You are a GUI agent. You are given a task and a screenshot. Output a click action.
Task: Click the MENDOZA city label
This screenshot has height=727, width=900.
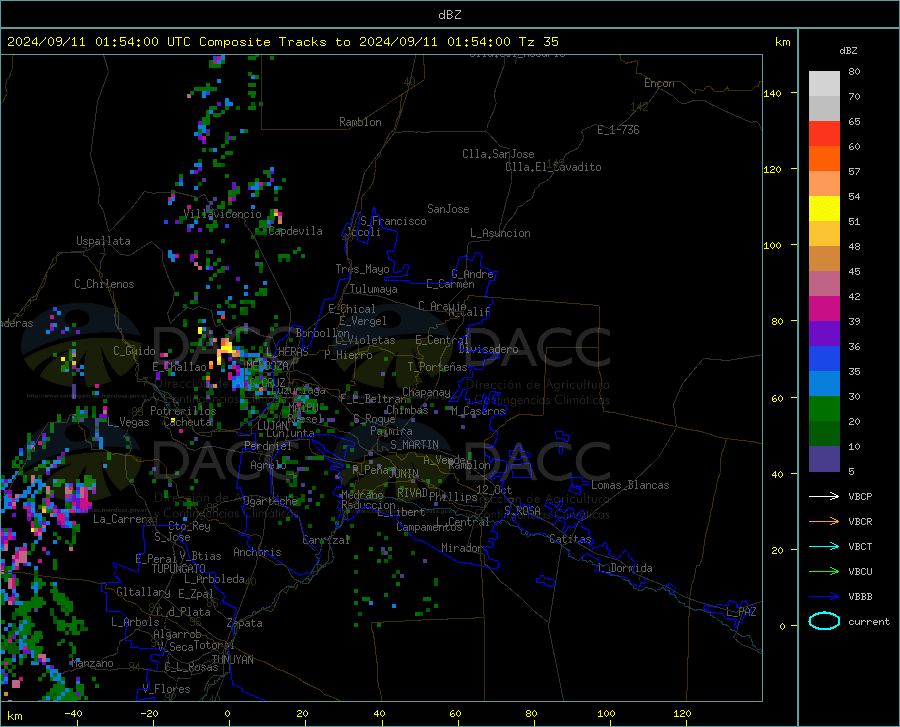click(267, 365)
